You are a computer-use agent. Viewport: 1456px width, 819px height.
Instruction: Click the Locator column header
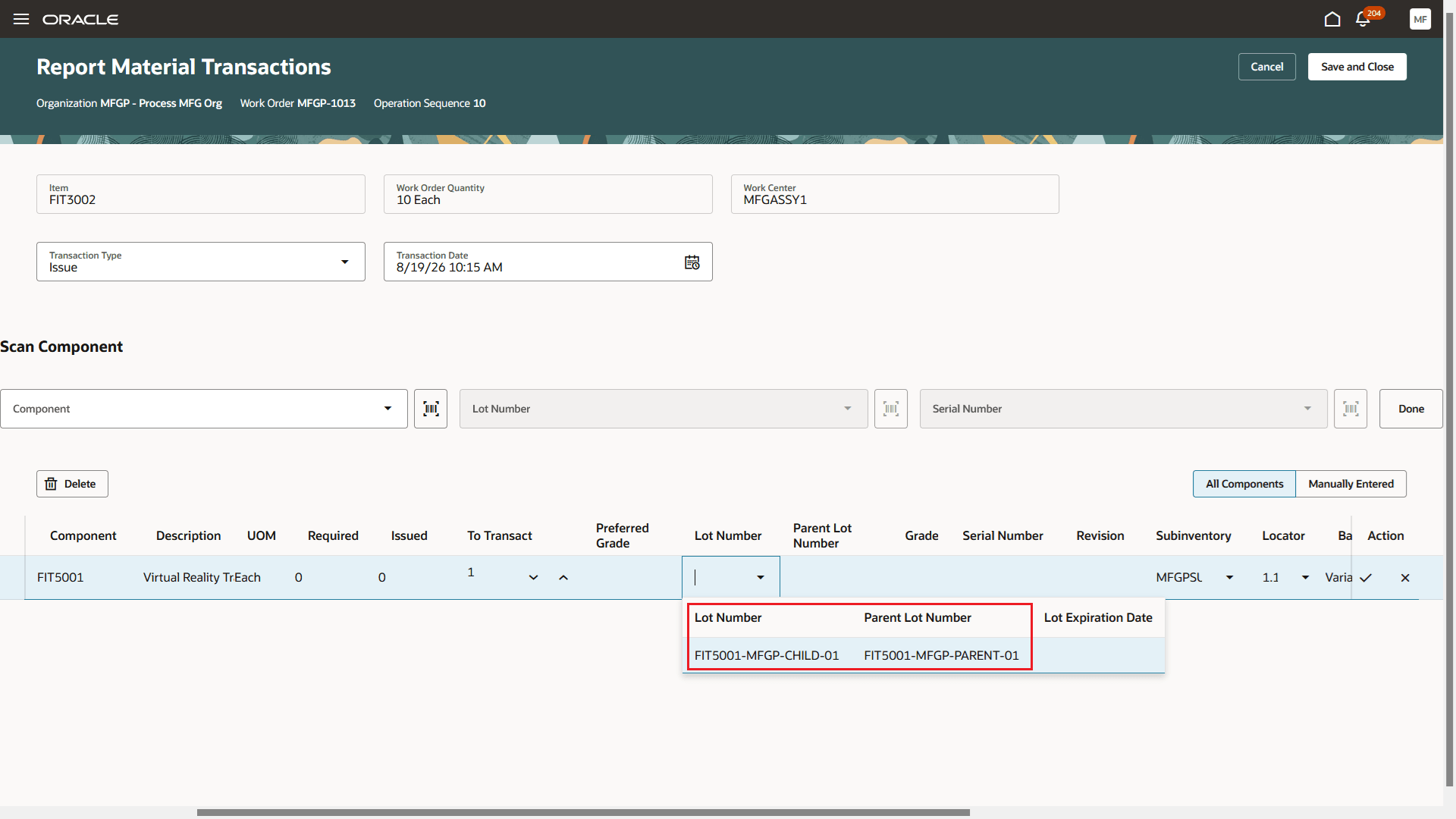click(1283, 536)
